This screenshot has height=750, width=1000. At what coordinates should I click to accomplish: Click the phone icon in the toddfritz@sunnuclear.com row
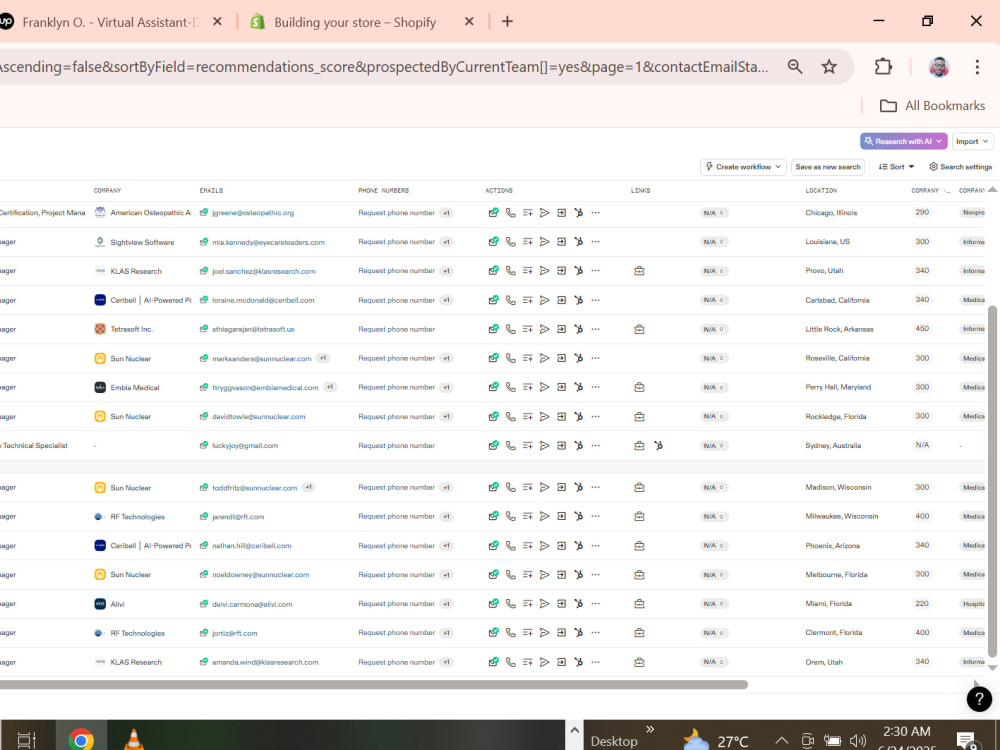coord(511,487)
